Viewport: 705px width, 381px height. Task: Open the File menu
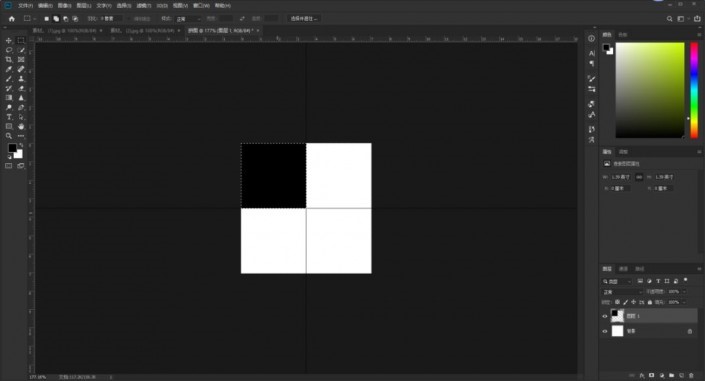pyautogui.click(x=25, y=6)
